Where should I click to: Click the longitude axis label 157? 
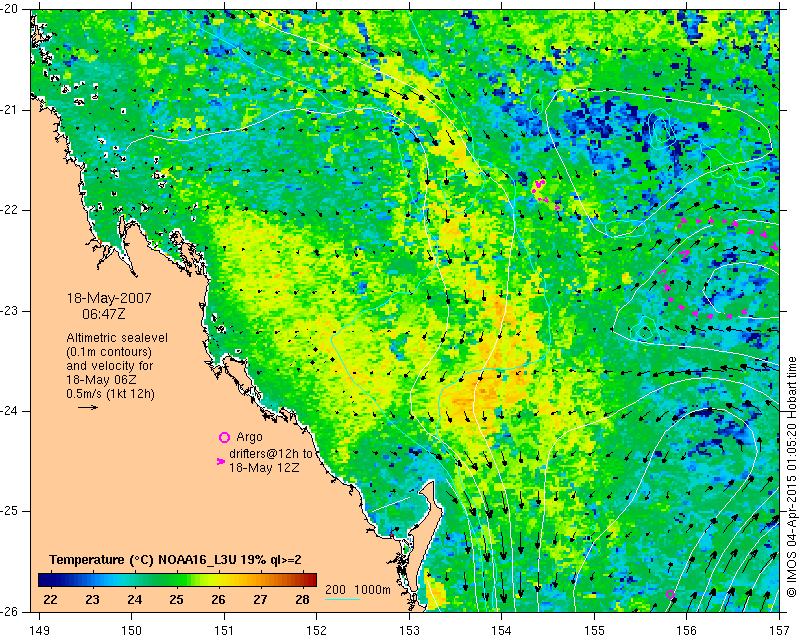[x=780, y=631]
